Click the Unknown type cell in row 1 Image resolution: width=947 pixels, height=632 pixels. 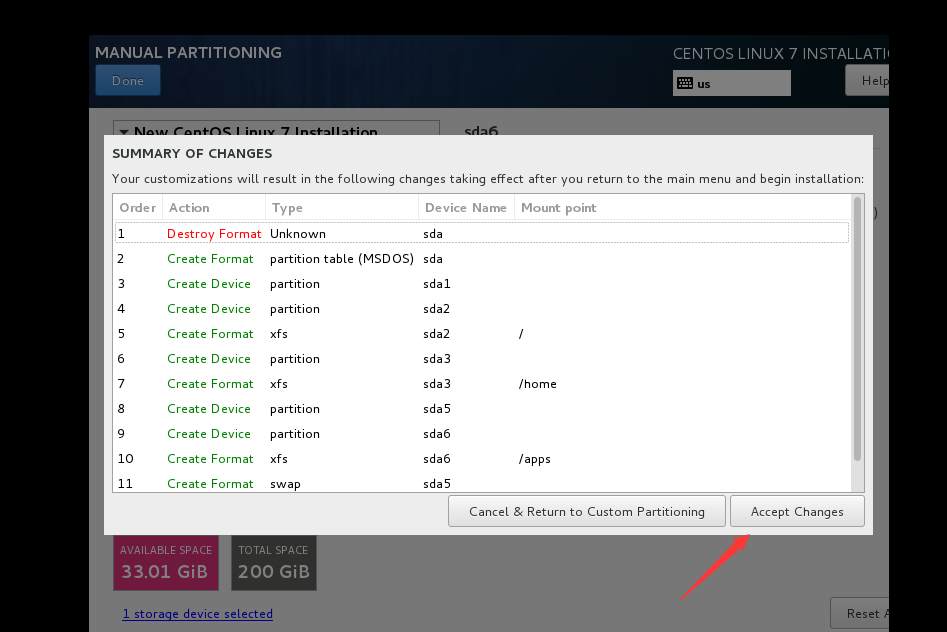click(298, 233)
